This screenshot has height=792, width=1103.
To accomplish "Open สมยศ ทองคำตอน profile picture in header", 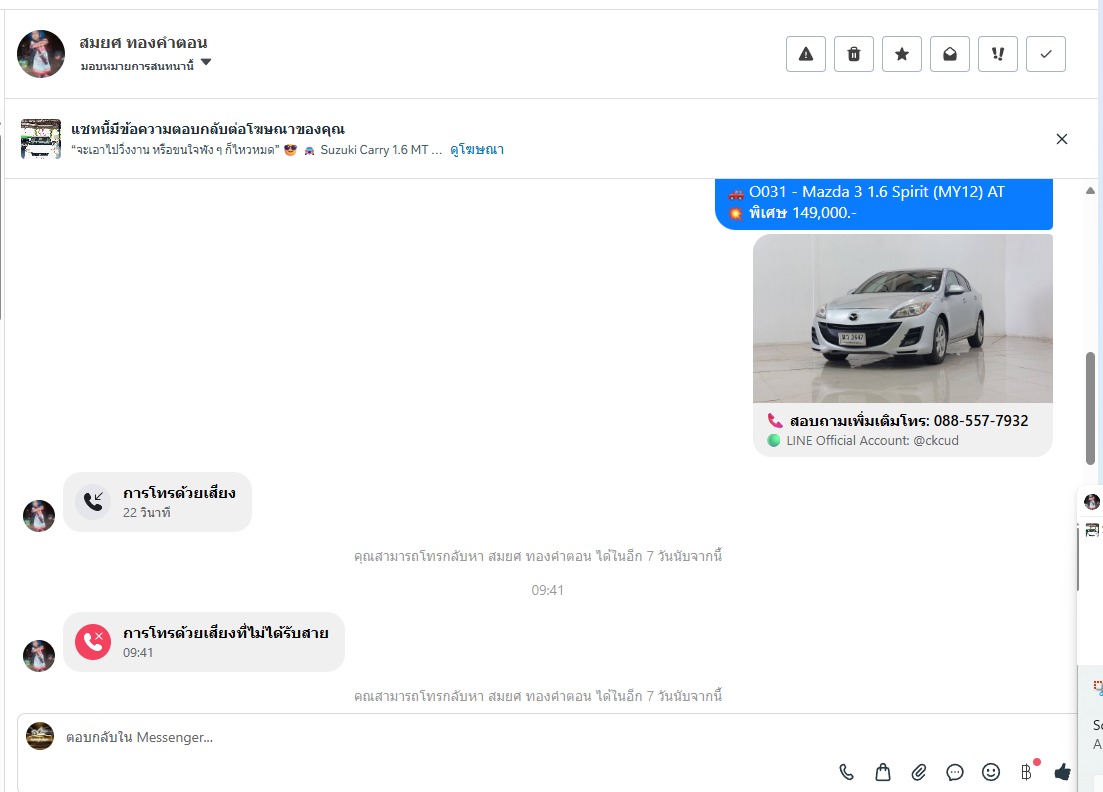I will [x=41, y=53].
